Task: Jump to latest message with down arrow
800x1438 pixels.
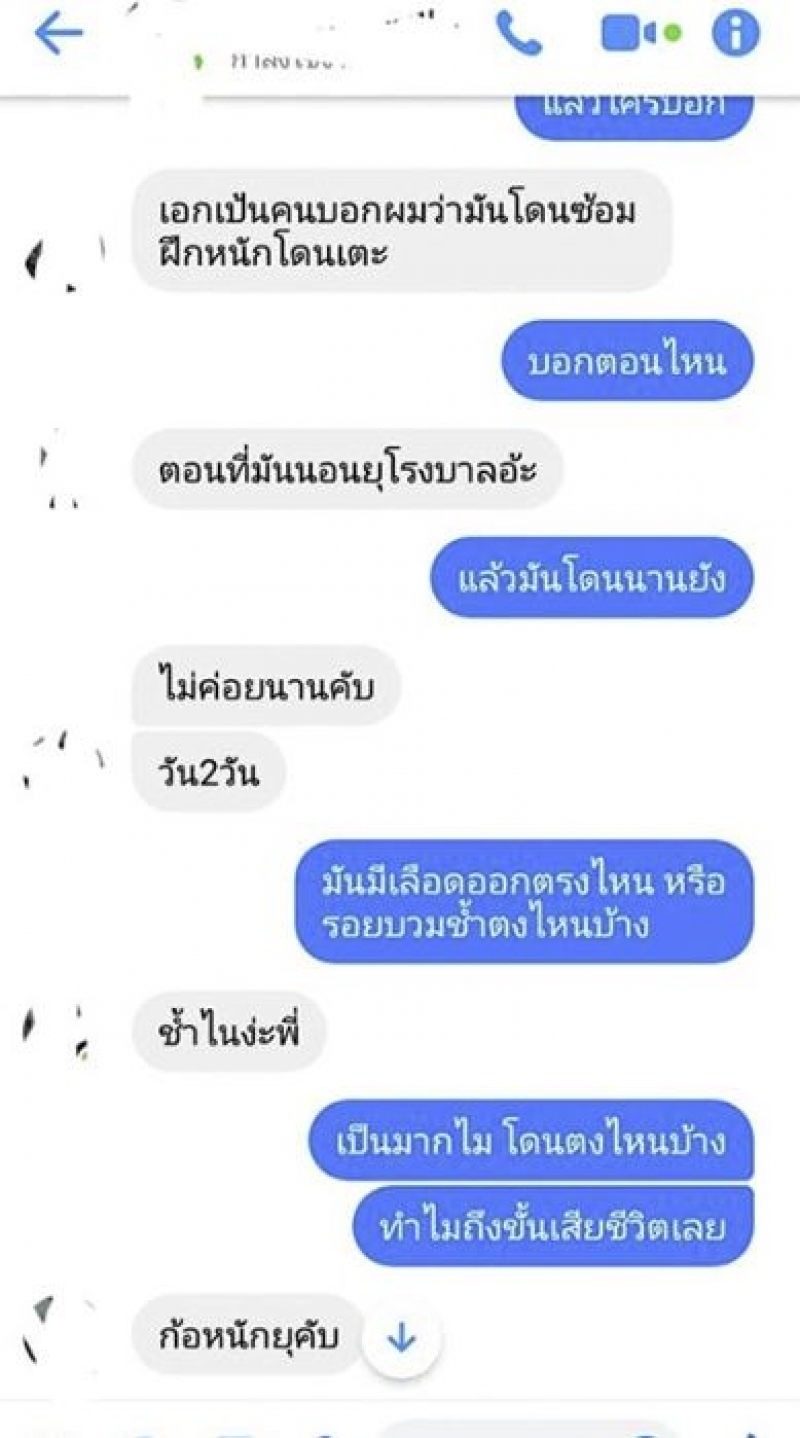Action: point(402,1338)
